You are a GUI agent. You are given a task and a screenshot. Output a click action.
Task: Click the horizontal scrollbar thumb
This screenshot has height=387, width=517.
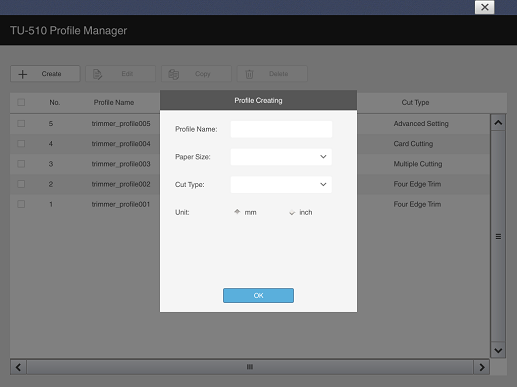coord(250,367)
